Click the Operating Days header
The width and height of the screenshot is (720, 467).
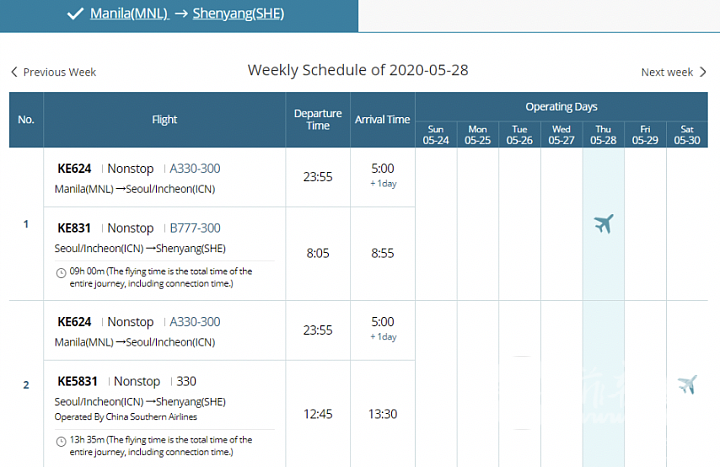point(562,107)
